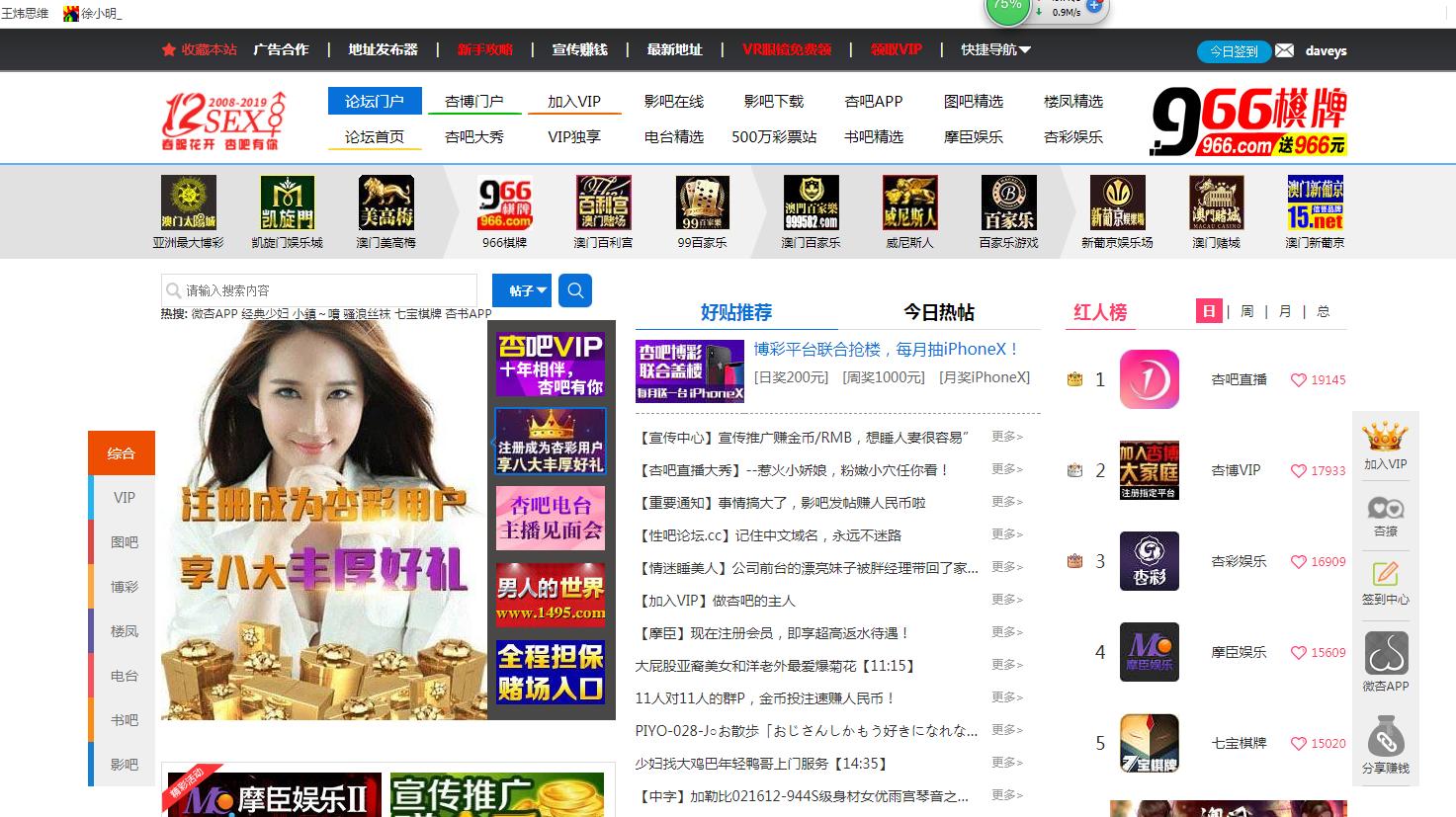The width and height of the screenshot is (1456, 817).
Task: Switch to the 今日热帖 tab
Action: coord(936,311)
